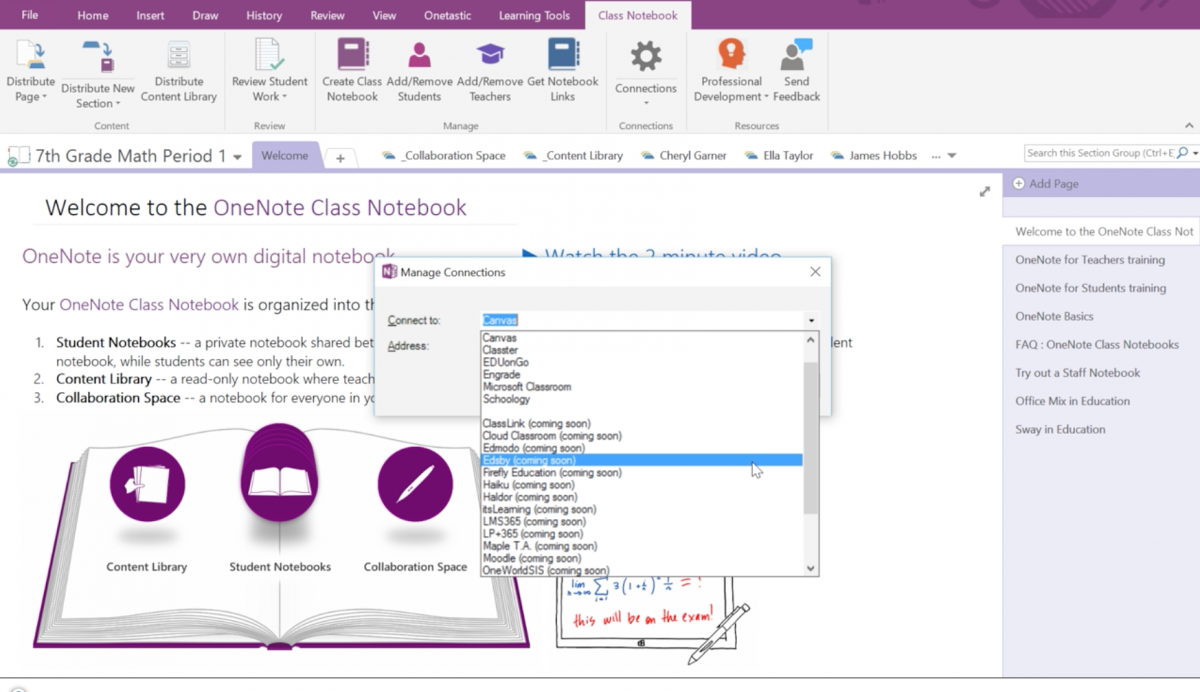This screenshot has width=1200, height=692.
Task: Open Sway in Education page
Action: coord(1060,430)
